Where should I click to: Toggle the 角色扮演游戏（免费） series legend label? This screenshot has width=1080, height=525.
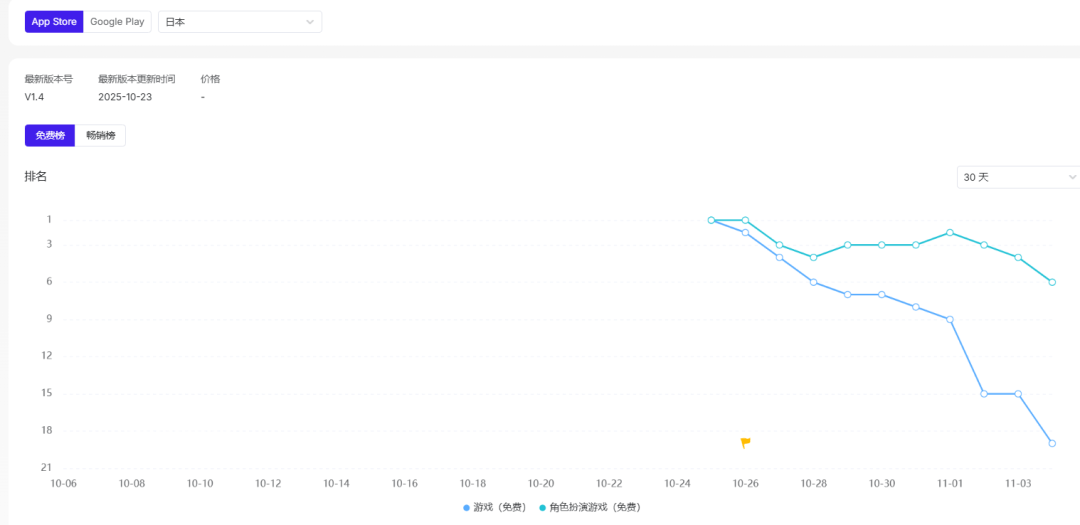point(594,508)
